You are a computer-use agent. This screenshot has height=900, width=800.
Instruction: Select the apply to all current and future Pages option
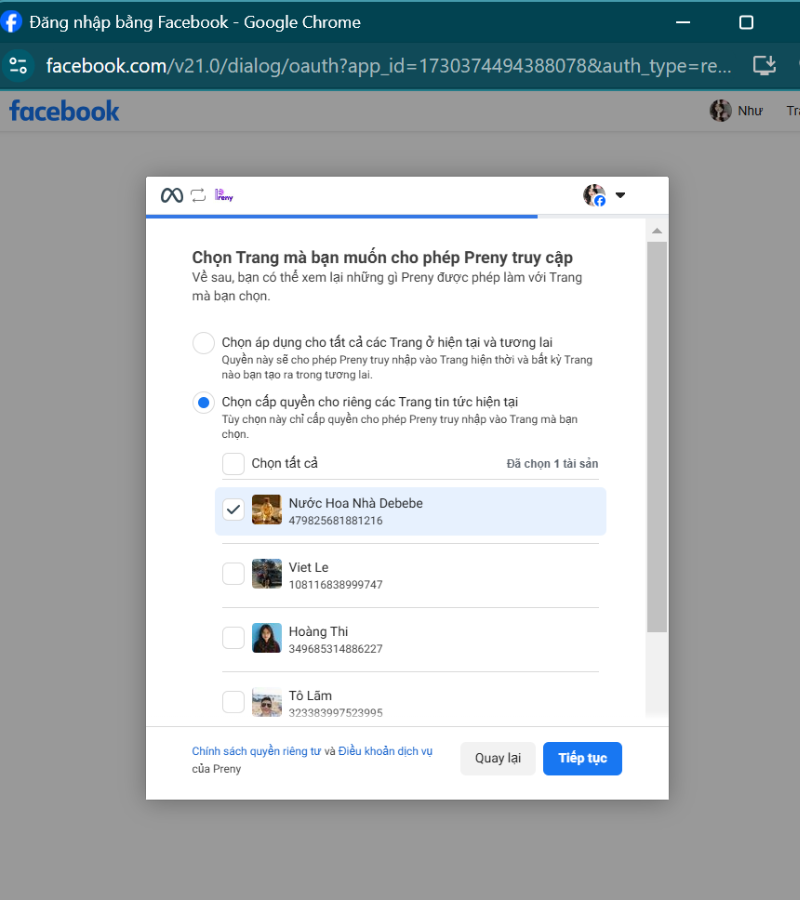tap(203, 343)
